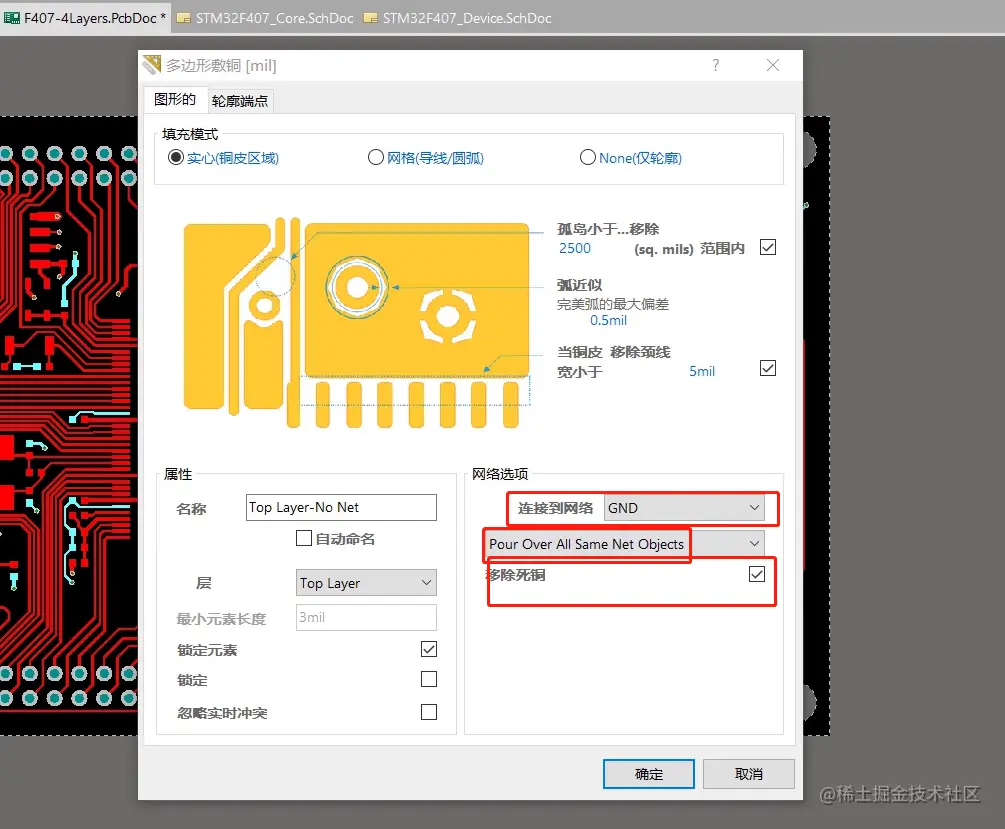Select the 实心(铜皮区域) solid fill radio button
The image size is (1005, 829).
pyautogui.click(x=175, y=158)
